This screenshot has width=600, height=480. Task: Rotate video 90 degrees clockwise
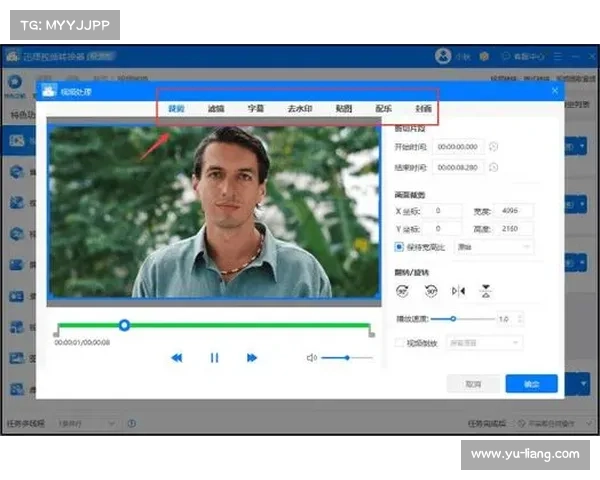click(402, 291)
